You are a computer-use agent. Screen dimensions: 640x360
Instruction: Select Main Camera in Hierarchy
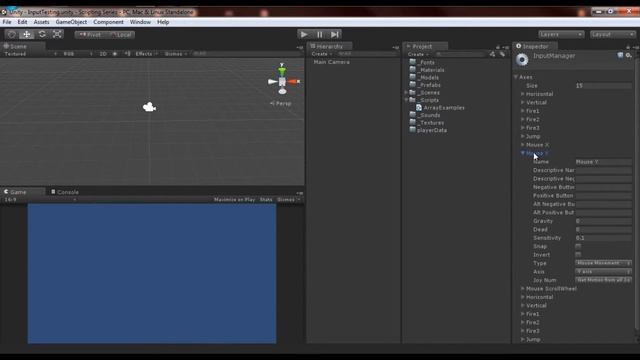tap(331, 62)
